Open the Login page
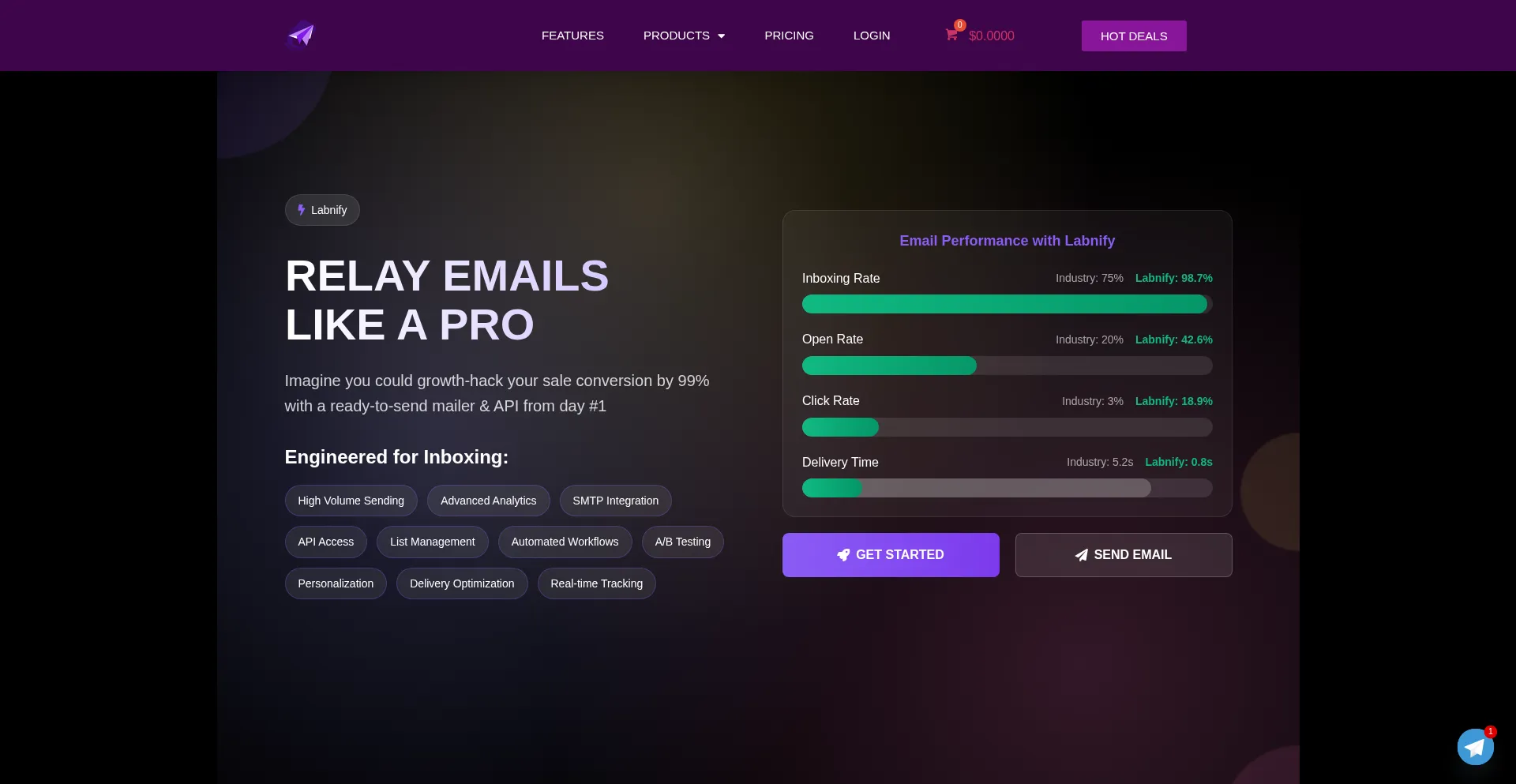 point(872,36)
